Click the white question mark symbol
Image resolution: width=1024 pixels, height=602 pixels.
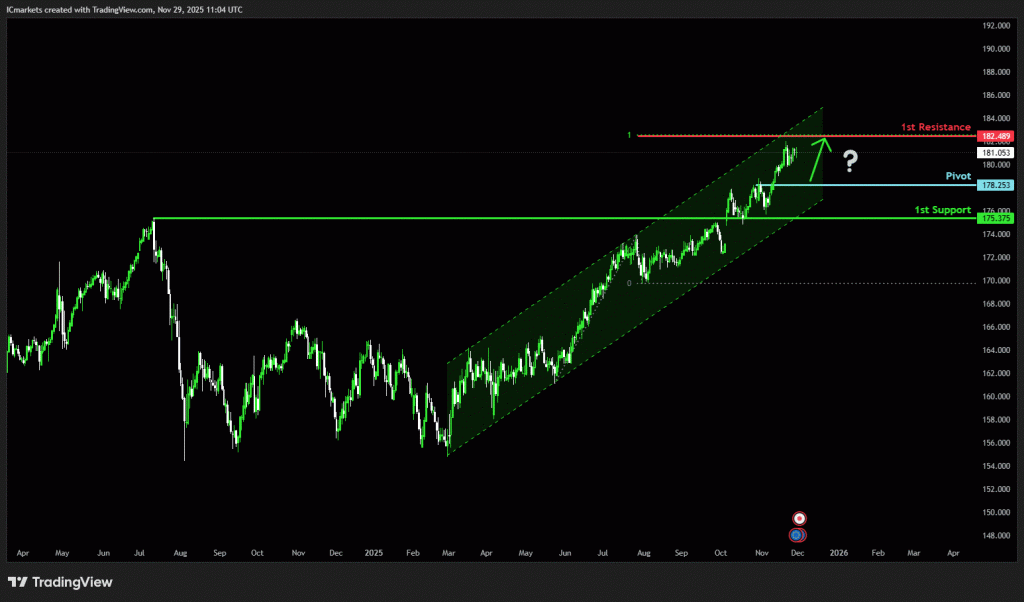tap(850, 159)
